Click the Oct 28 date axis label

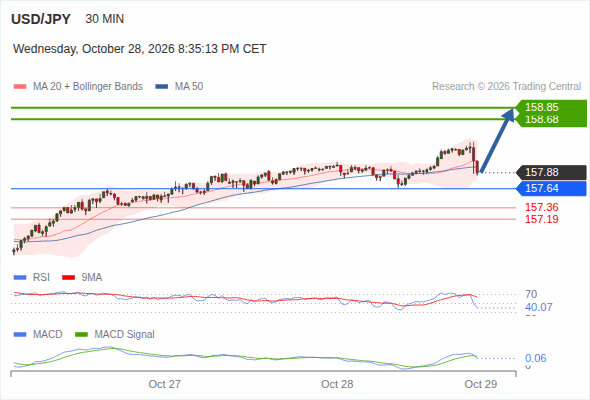click(x=337, y=384)
